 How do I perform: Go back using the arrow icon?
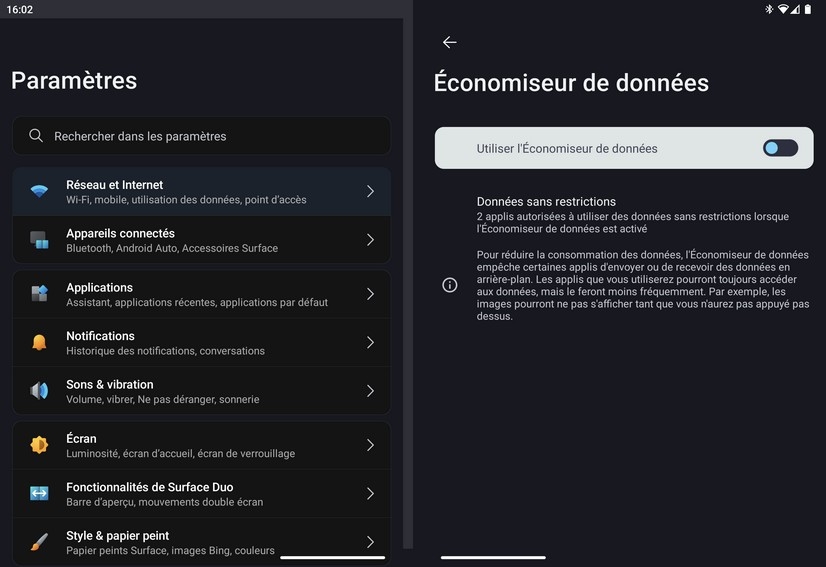450,42
